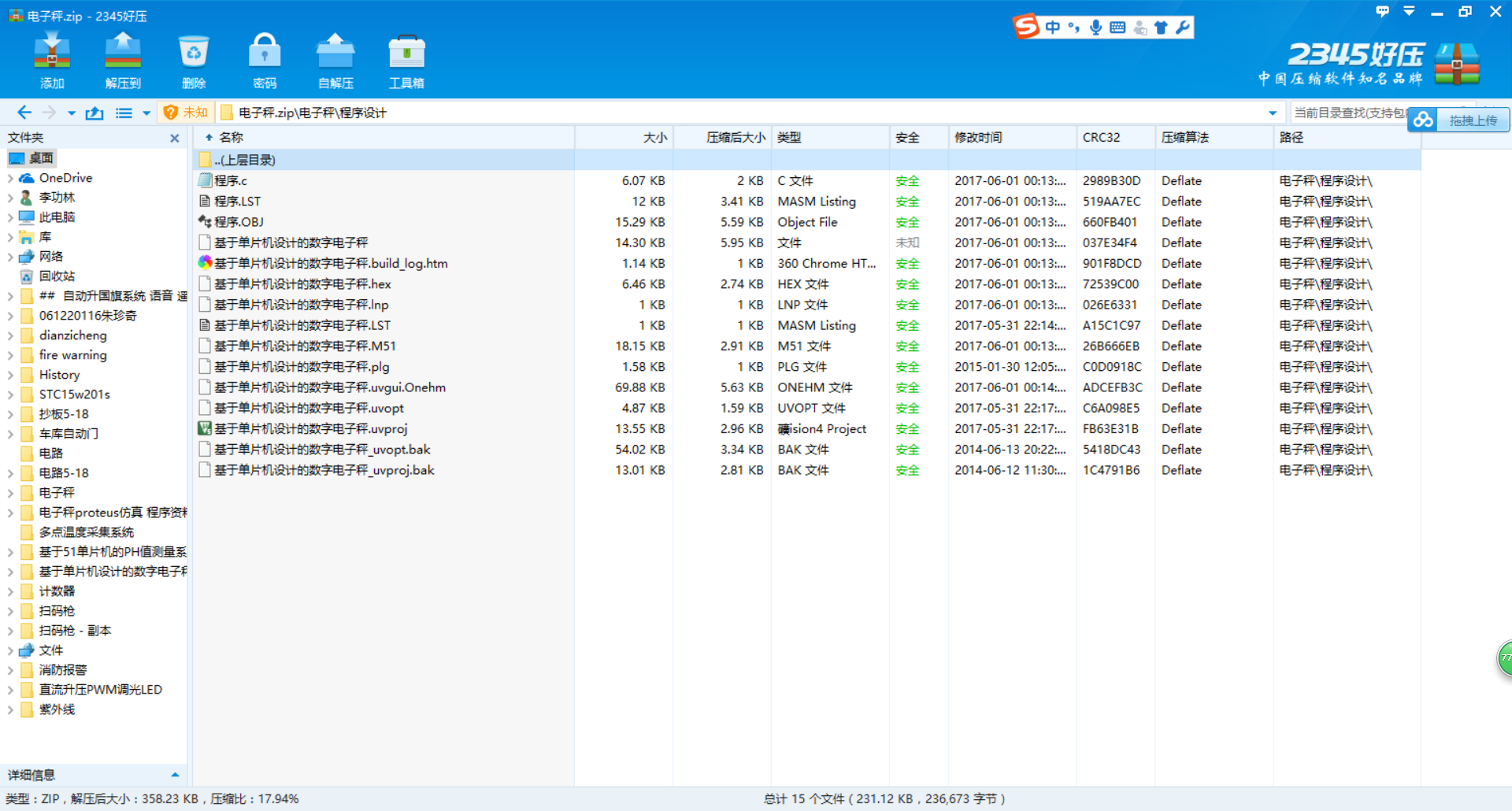1512x811 pixels.
Task: Open the 工具箱 (Toolbox) icon
Action: pos(406,60)
